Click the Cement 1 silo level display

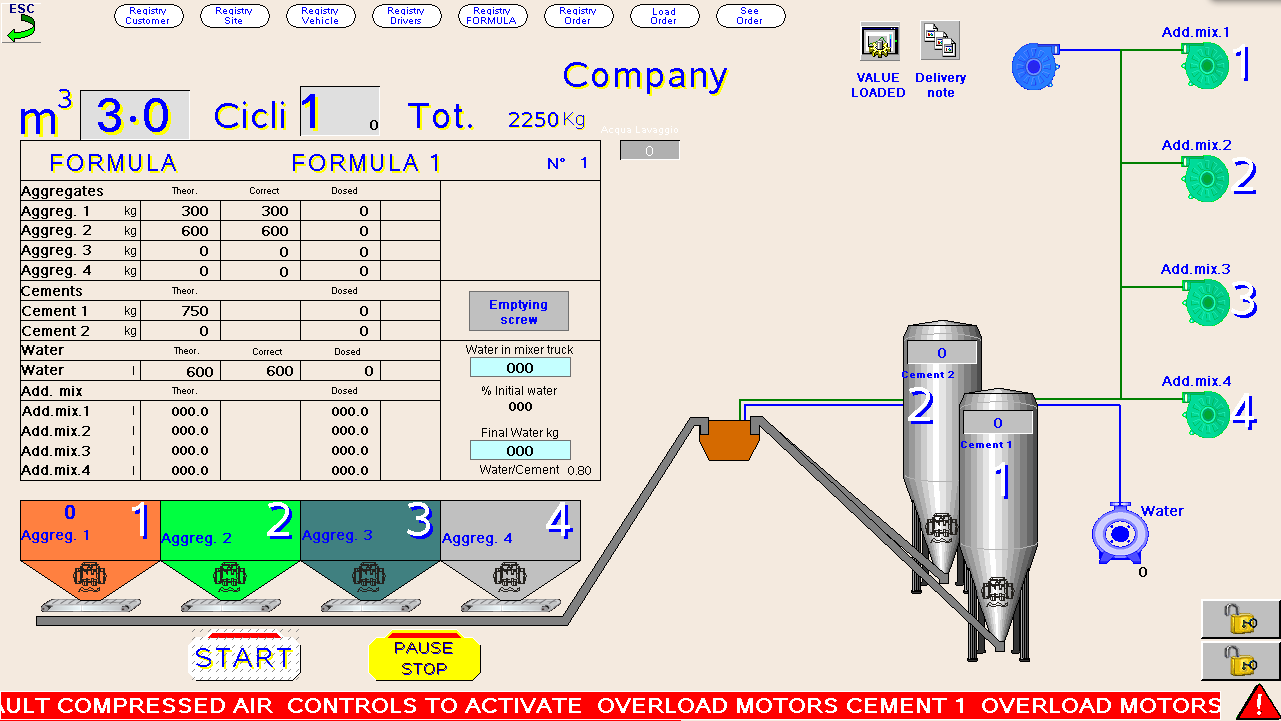pyautogui.click(x=998, y=423)
